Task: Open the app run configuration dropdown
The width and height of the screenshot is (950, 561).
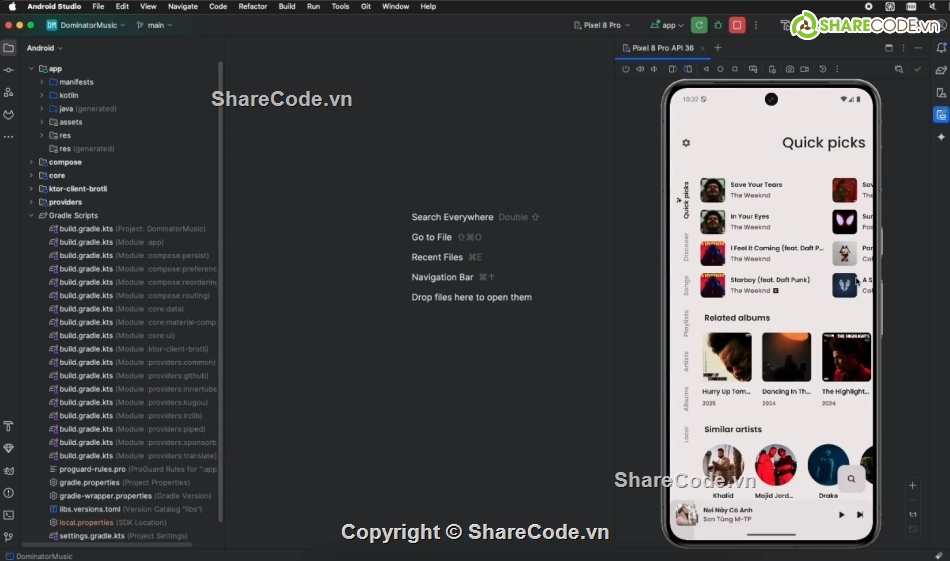Action: point(667,25)
